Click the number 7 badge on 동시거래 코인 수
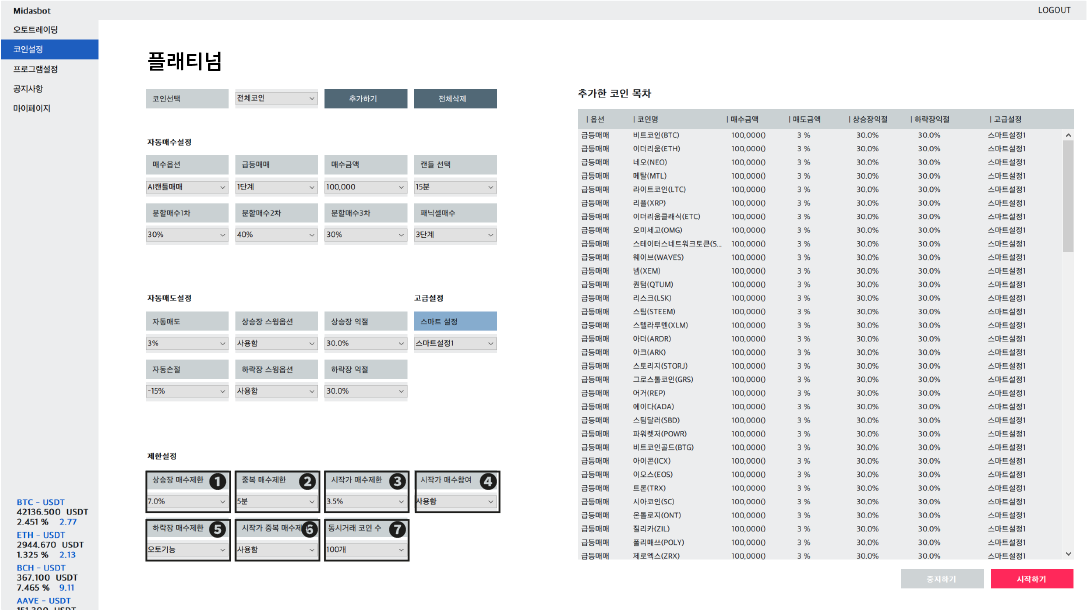This screenshot has height=611, width=1087. tap(397, 529)
